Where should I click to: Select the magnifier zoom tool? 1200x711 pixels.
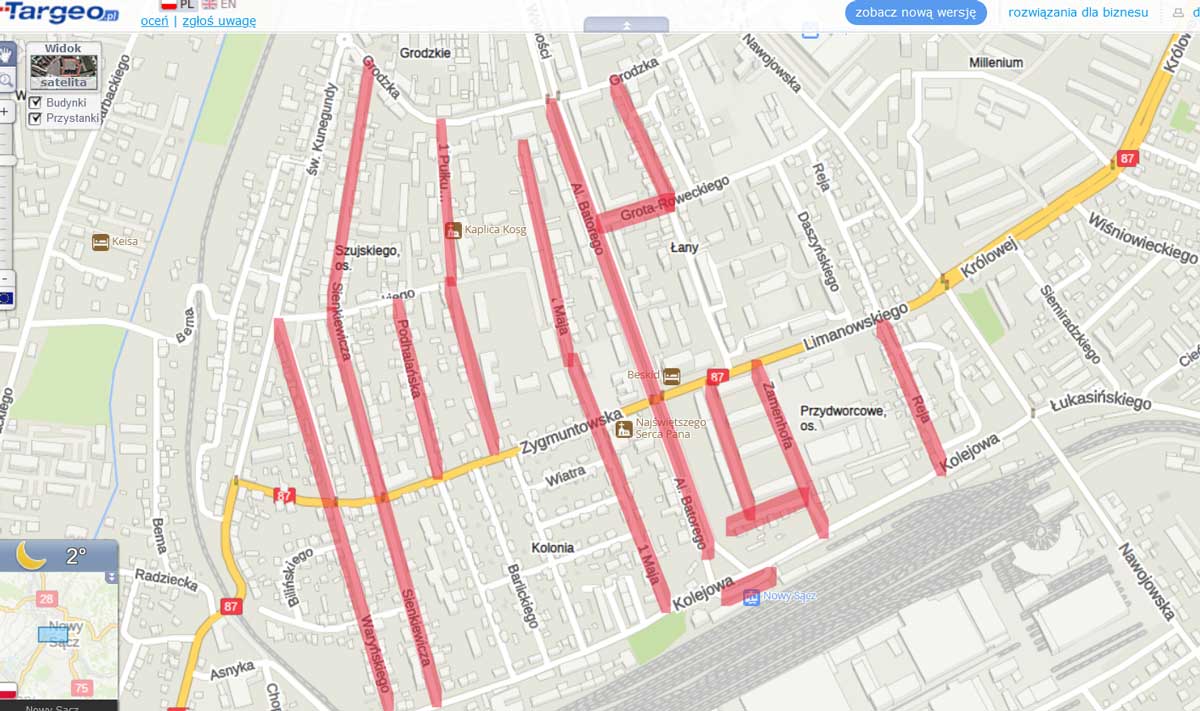click(6, 80)
